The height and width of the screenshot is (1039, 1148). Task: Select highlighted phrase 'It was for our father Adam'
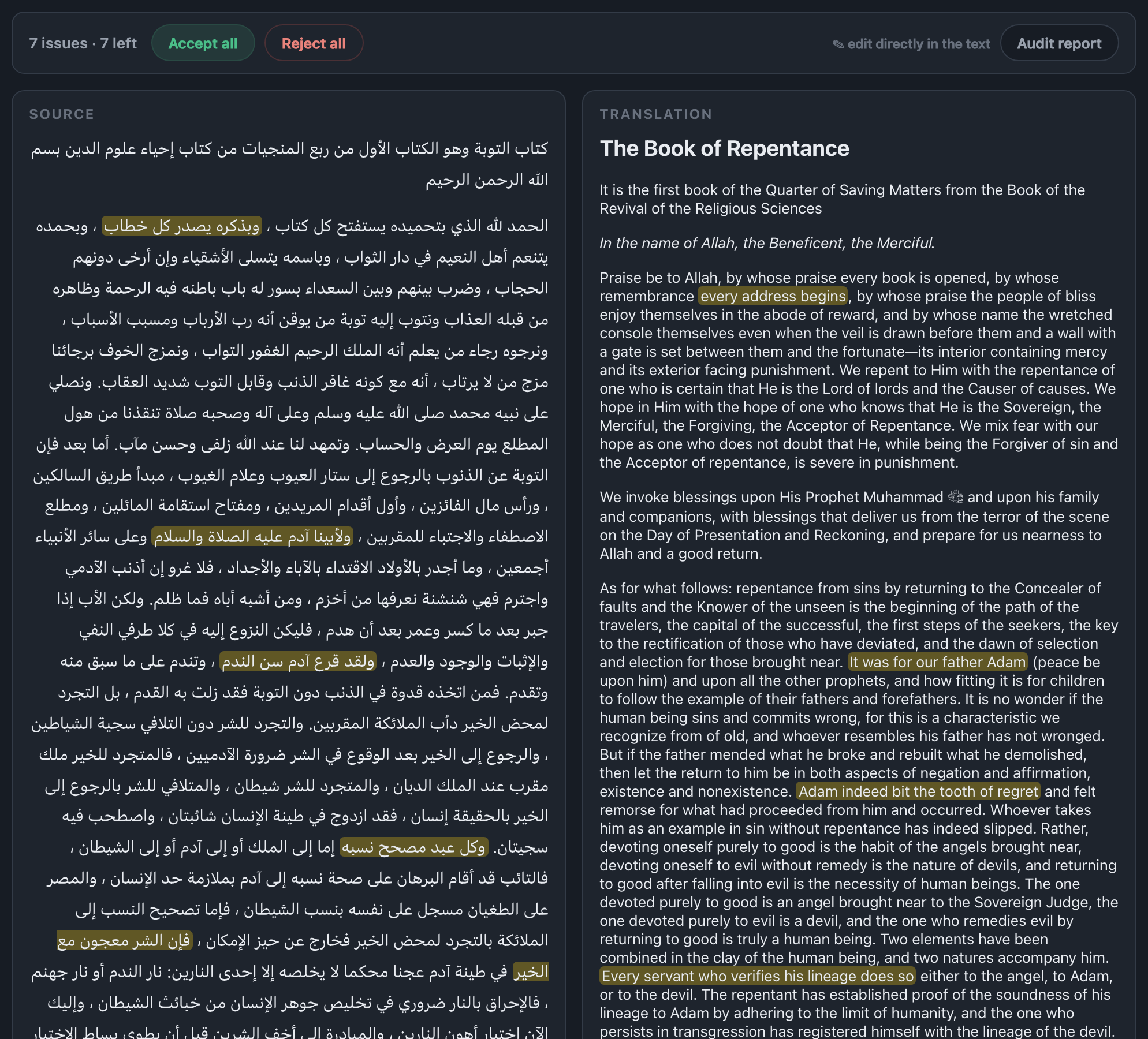(x=938, y=662)
